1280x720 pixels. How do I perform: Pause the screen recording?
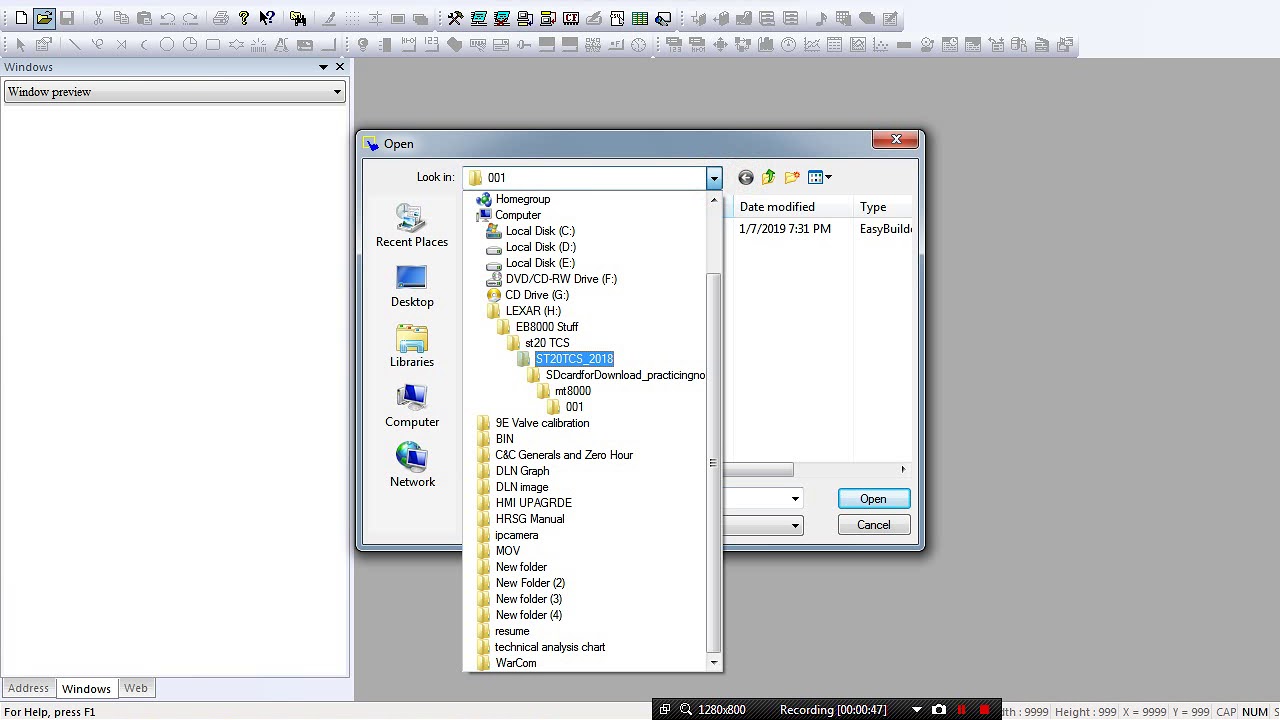[962, 710]
